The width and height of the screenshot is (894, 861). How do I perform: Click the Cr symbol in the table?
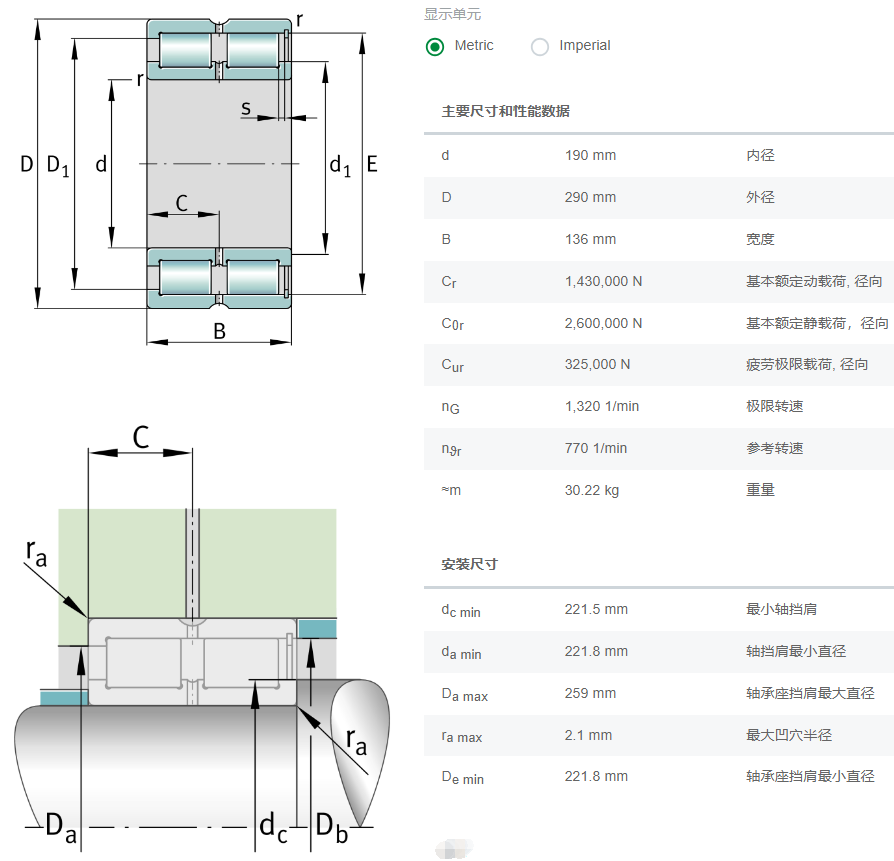click(x=449, y=282)
